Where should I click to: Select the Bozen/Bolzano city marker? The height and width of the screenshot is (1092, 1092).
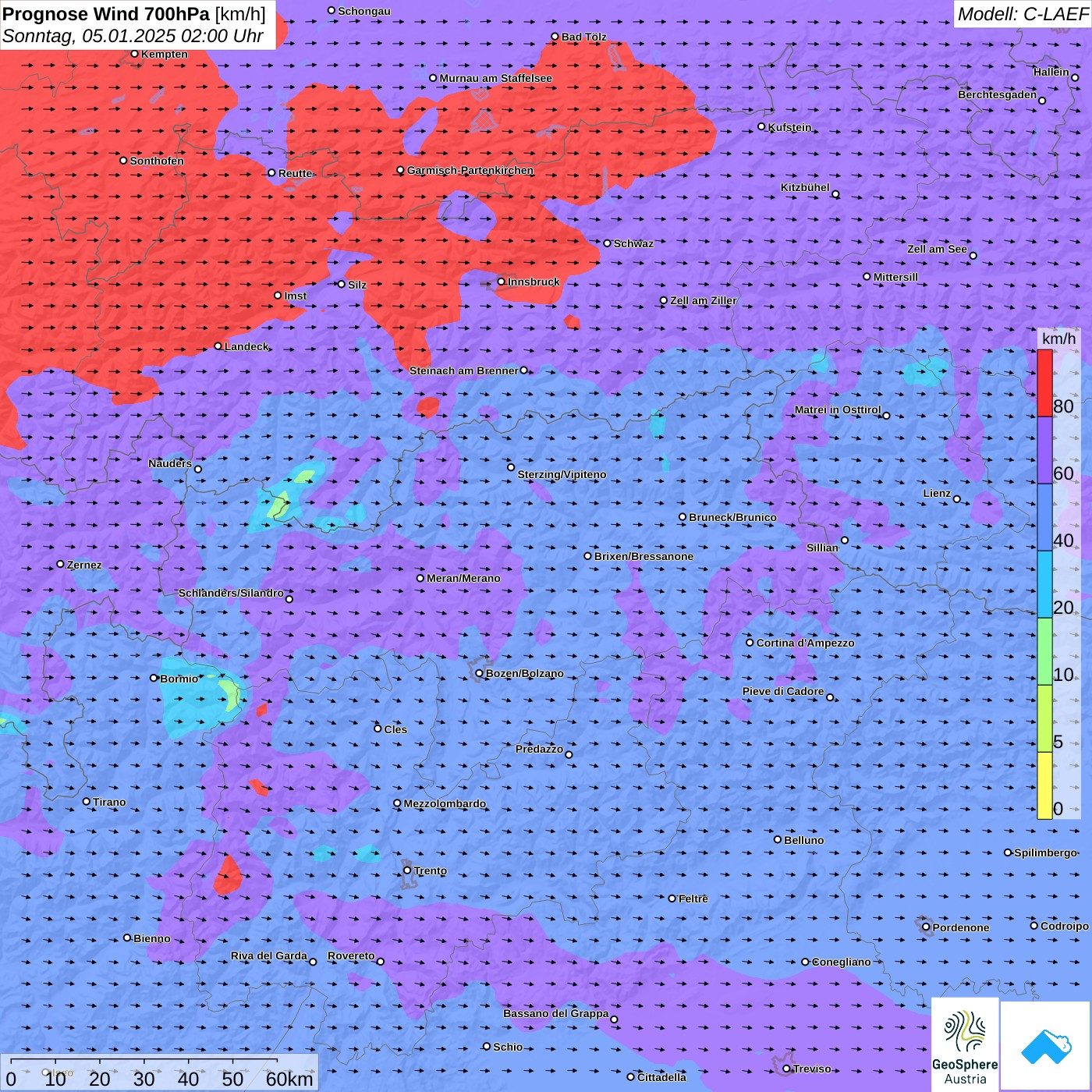click(x=480, y=673)
